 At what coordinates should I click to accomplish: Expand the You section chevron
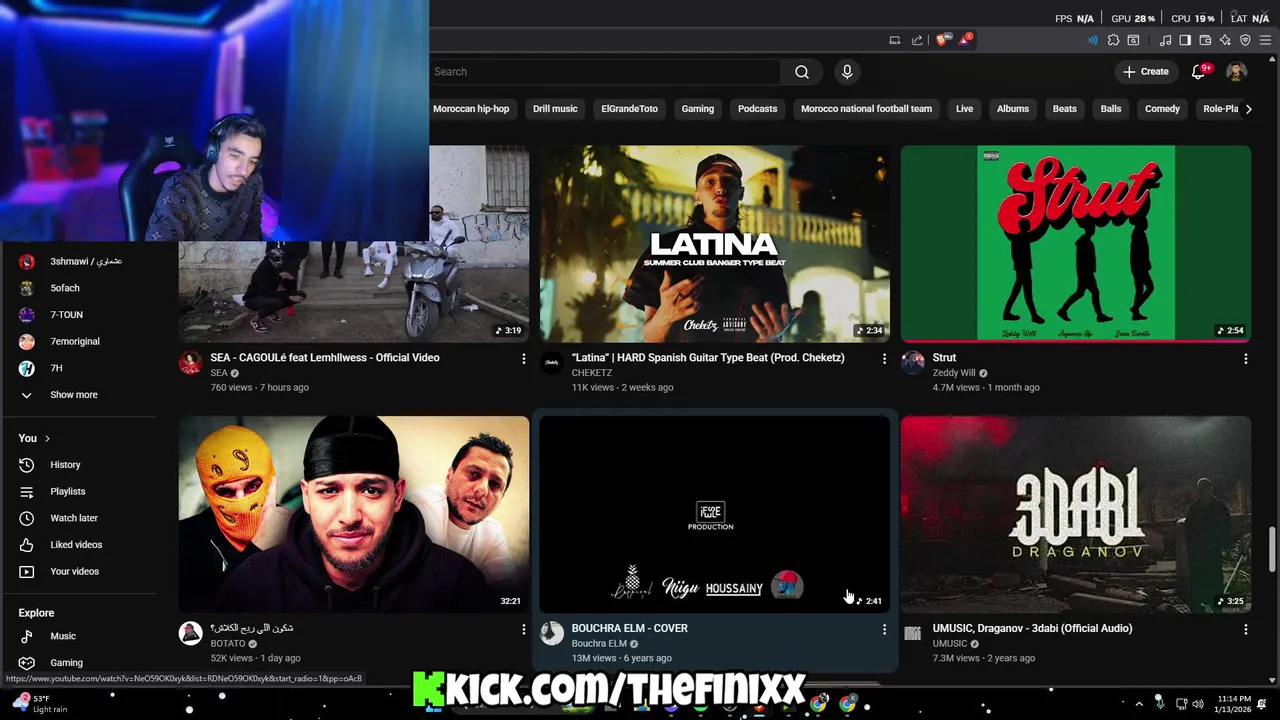[47, 439]
